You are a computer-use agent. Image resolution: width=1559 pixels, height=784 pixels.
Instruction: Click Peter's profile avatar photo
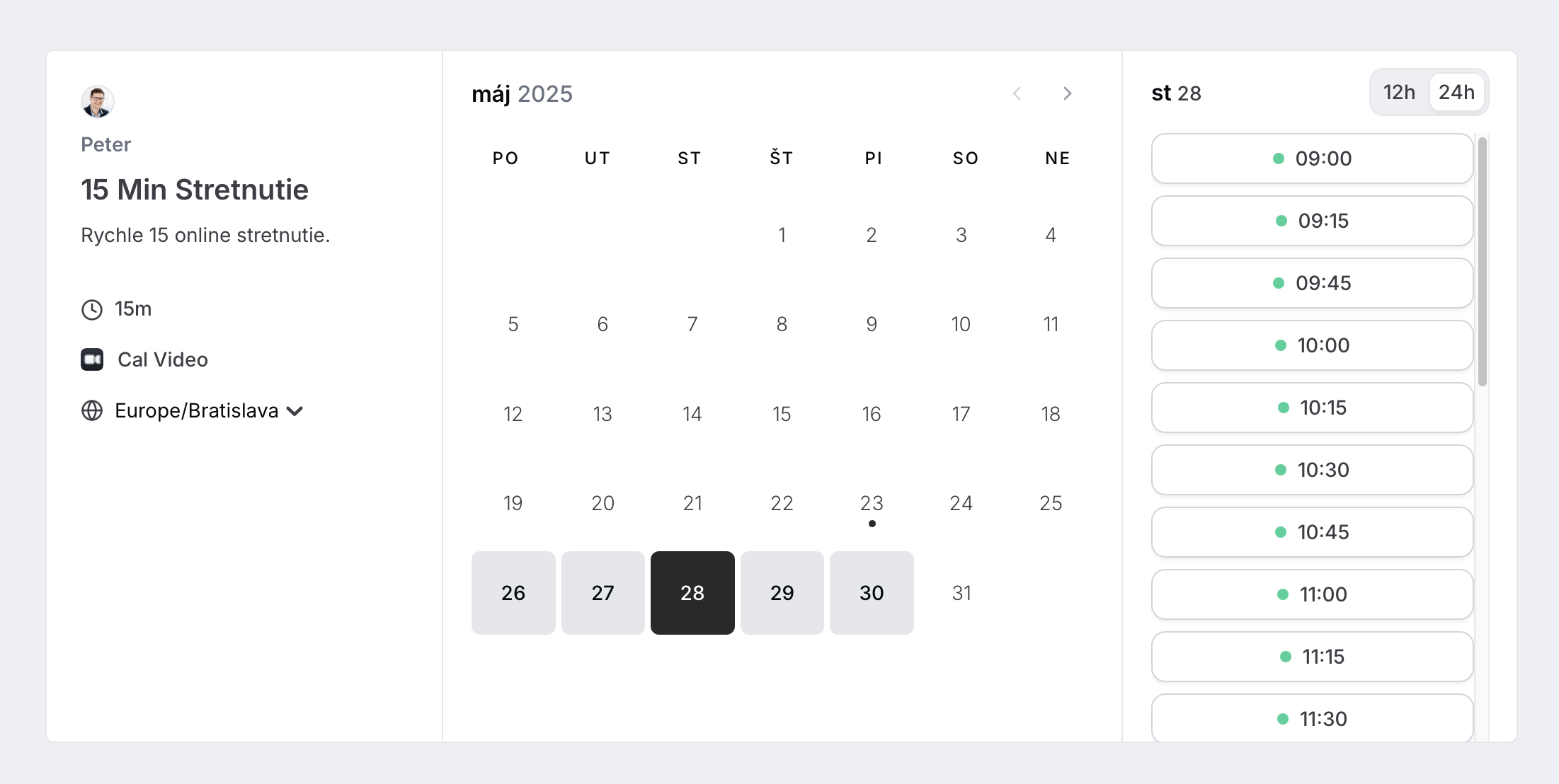[x=98, y=102]
